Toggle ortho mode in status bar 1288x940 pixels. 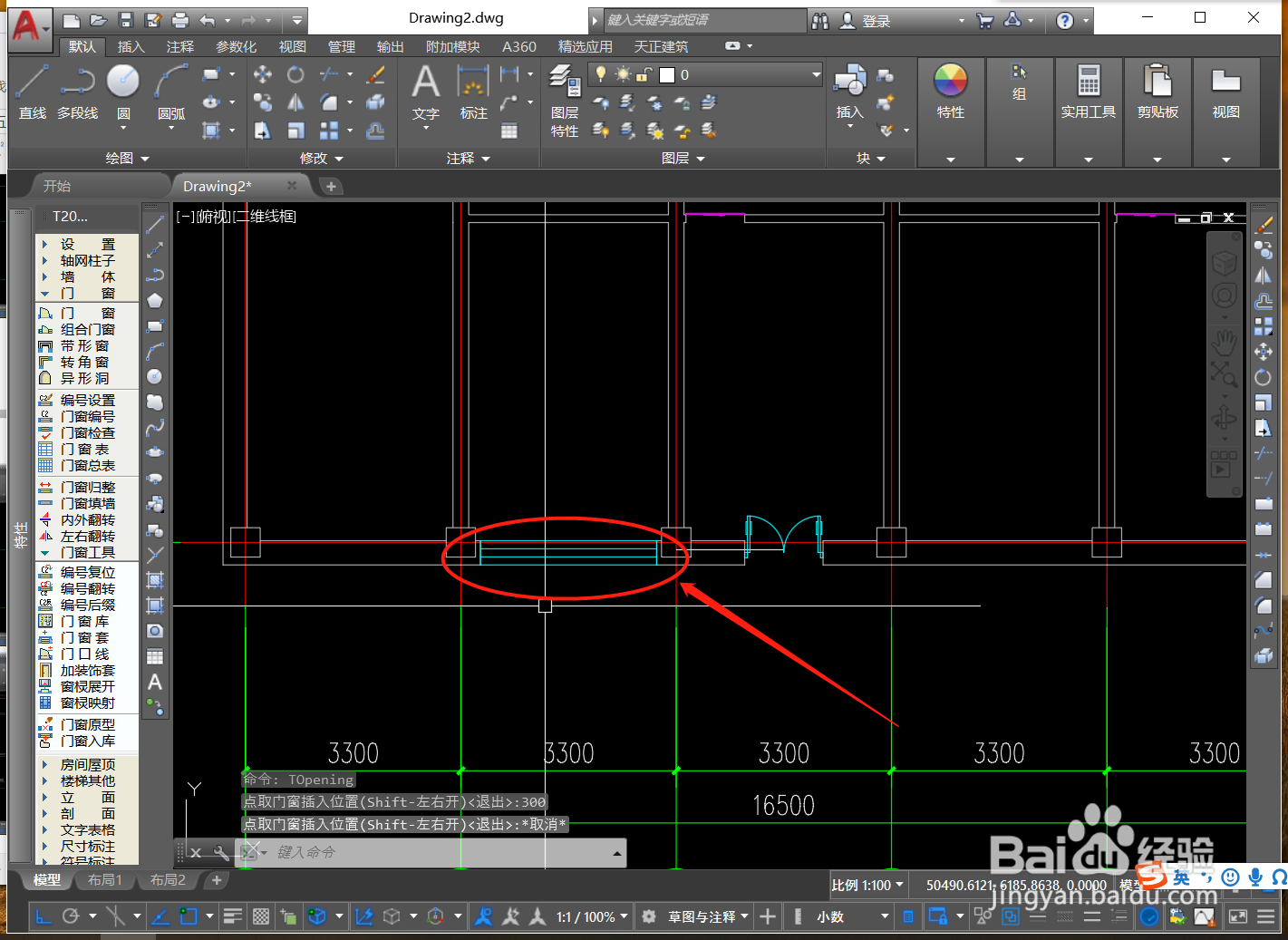pyautogui.click(x=43, y=916)
